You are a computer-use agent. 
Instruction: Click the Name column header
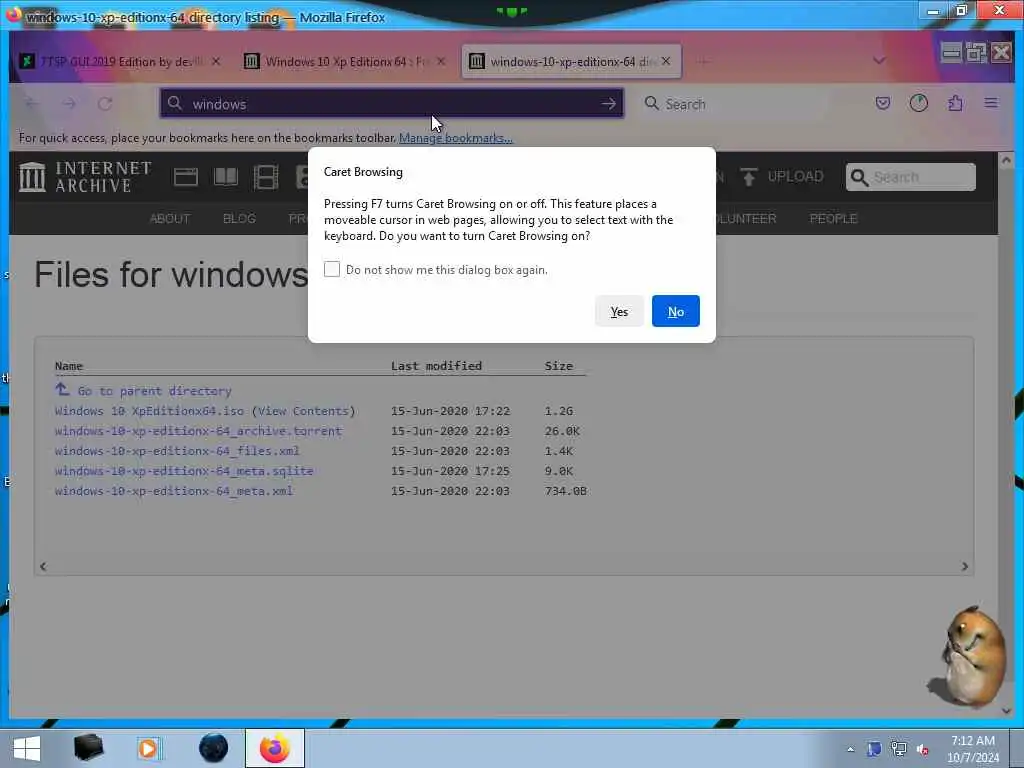coord(69,366)
